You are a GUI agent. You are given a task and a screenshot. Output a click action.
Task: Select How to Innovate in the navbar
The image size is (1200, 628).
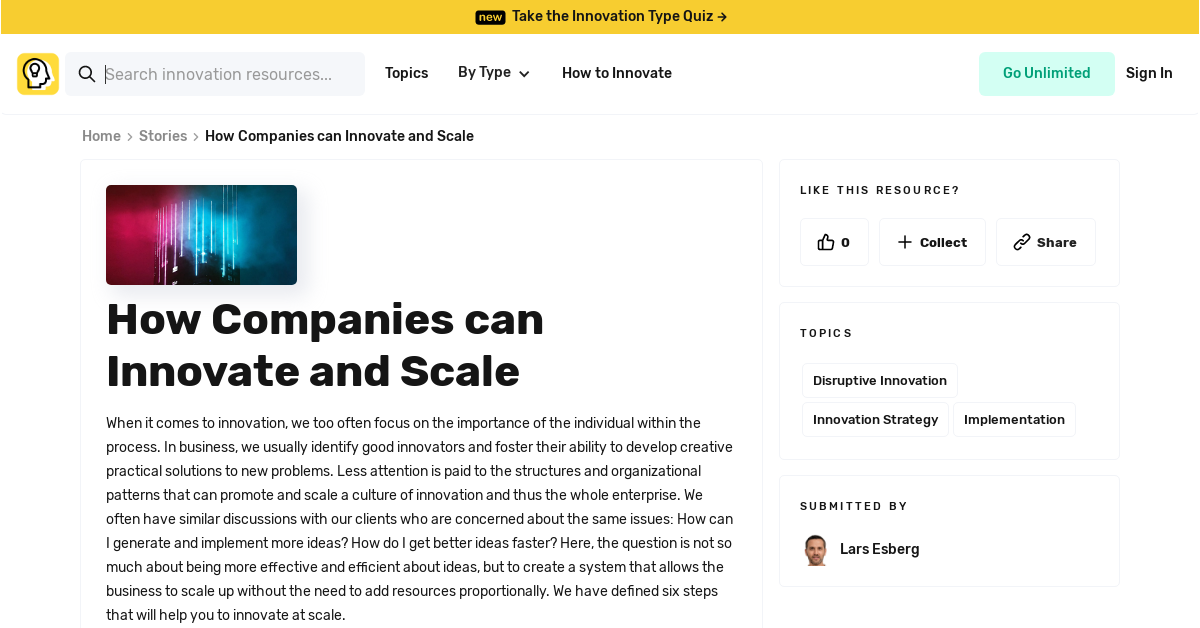tap(616, 73)
